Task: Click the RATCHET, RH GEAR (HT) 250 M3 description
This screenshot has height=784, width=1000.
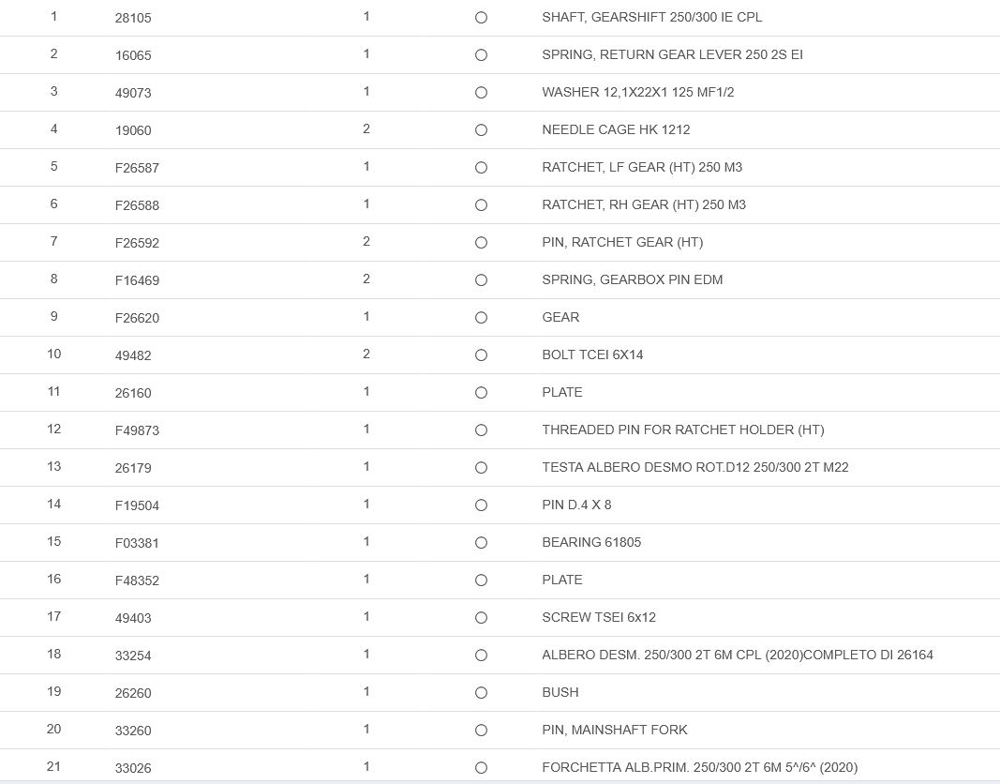Action: tap(643, 205)
